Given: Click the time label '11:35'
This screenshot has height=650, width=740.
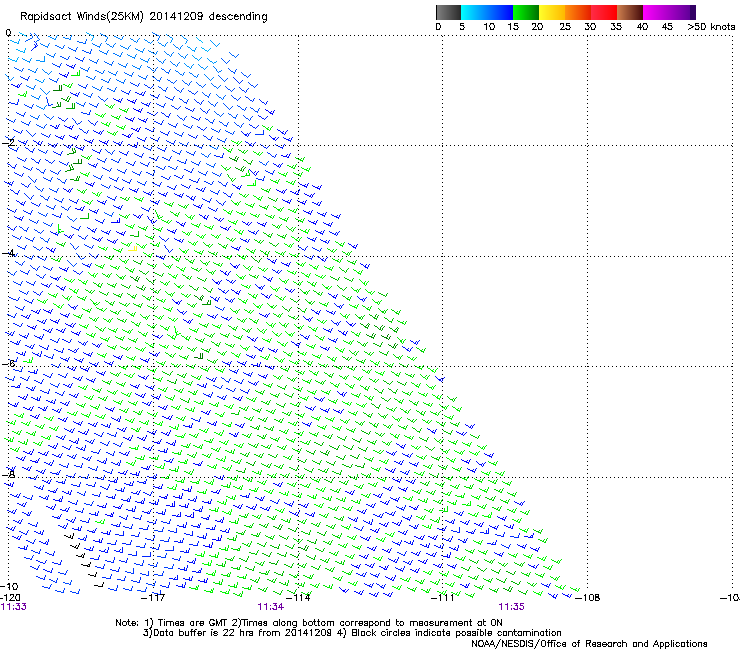Looking at the screenshot, I should click(512, 607).
